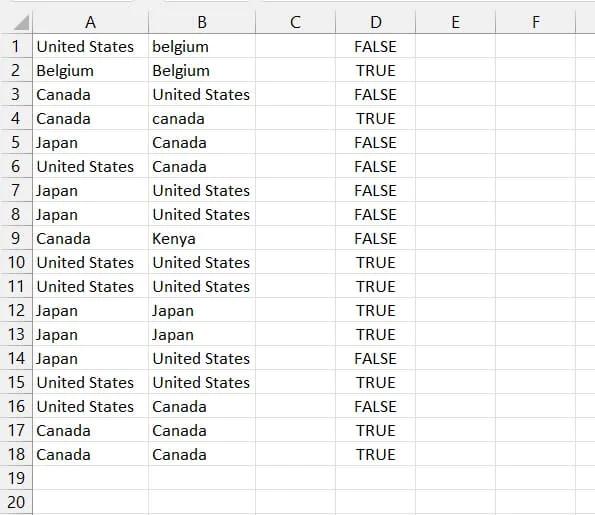The height and width of the screenshot is (515, 595).
Task: Select row 1 header
Action: coord(16,46)
